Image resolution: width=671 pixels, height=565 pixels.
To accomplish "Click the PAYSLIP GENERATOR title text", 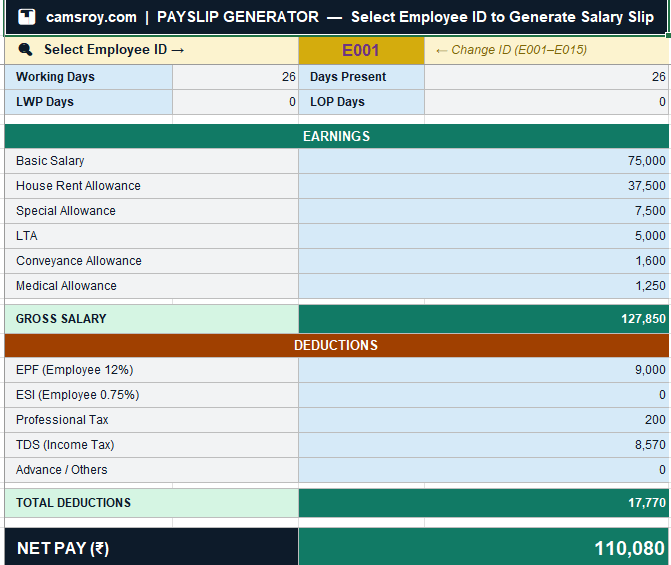I will point(238,17).
